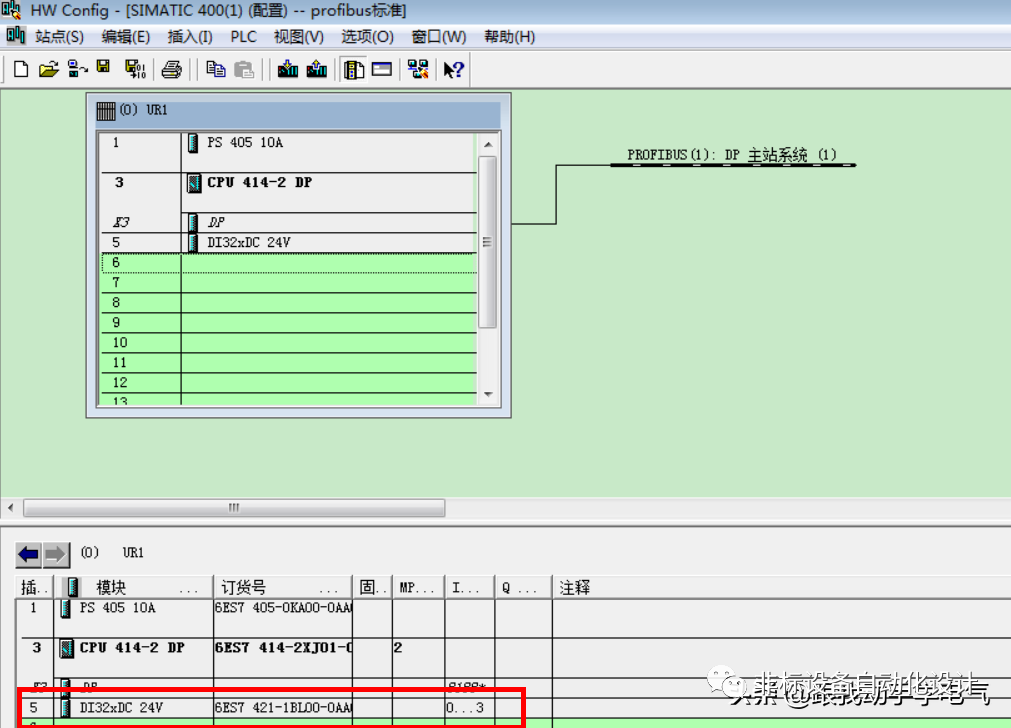The width and height of the screenshot is (1011, 728).
Task: Copy the selected module
Action: pos(216,69)
